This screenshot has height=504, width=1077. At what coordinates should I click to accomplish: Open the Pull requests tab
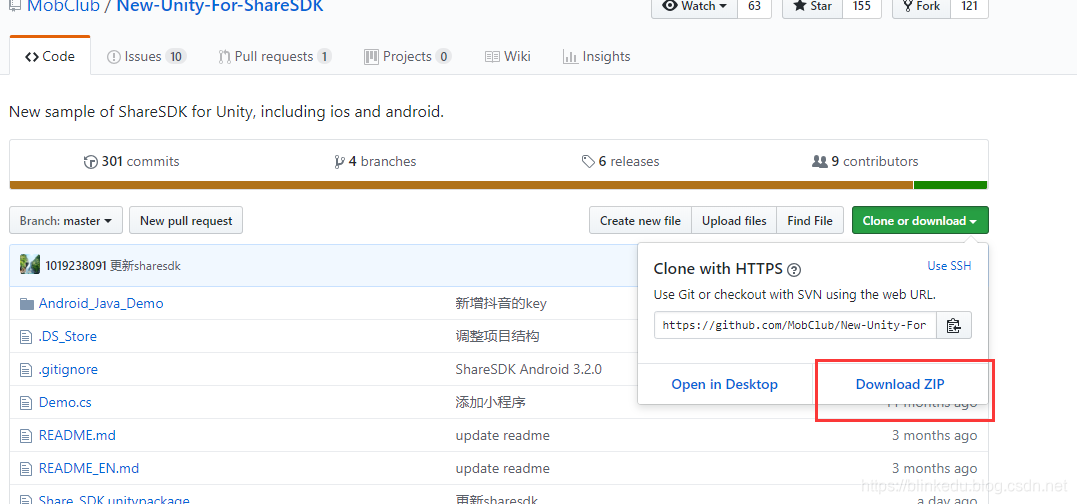click(275, 56)
